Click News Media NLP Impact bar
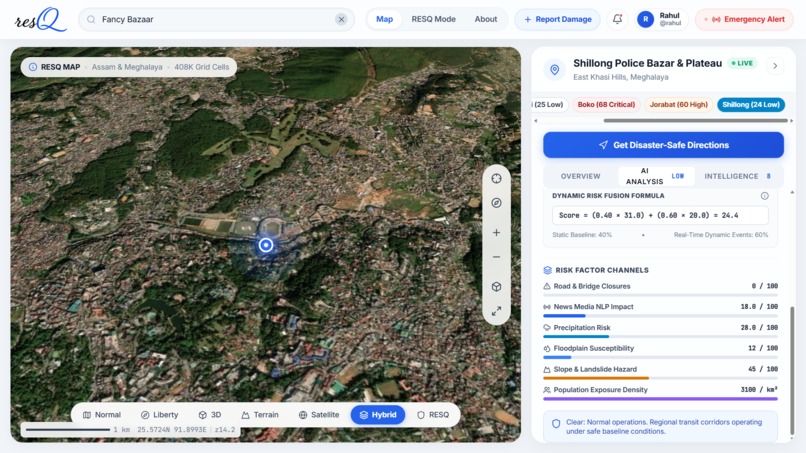Screen dimensions: 806x453 point(661,316)
